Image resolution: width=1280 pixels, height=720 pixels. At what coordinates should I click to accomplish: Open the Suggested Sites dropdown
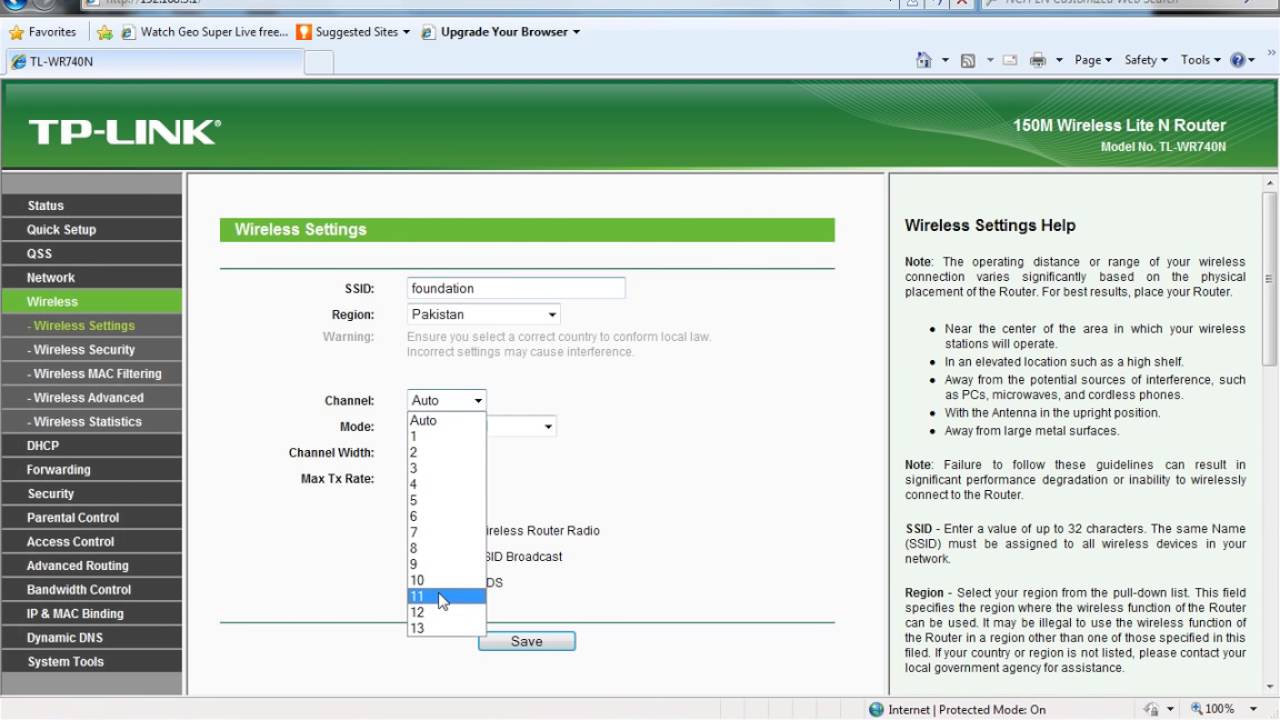353,32
